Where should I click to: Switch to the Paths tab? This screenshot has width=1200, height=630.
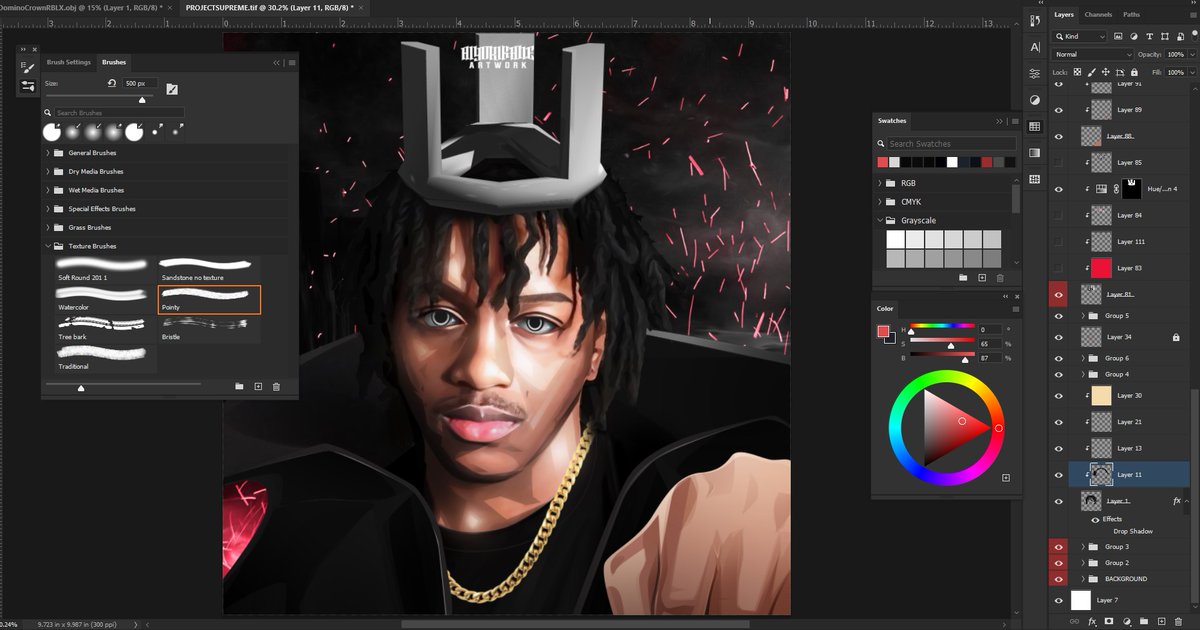click(x=1131, y=15)
